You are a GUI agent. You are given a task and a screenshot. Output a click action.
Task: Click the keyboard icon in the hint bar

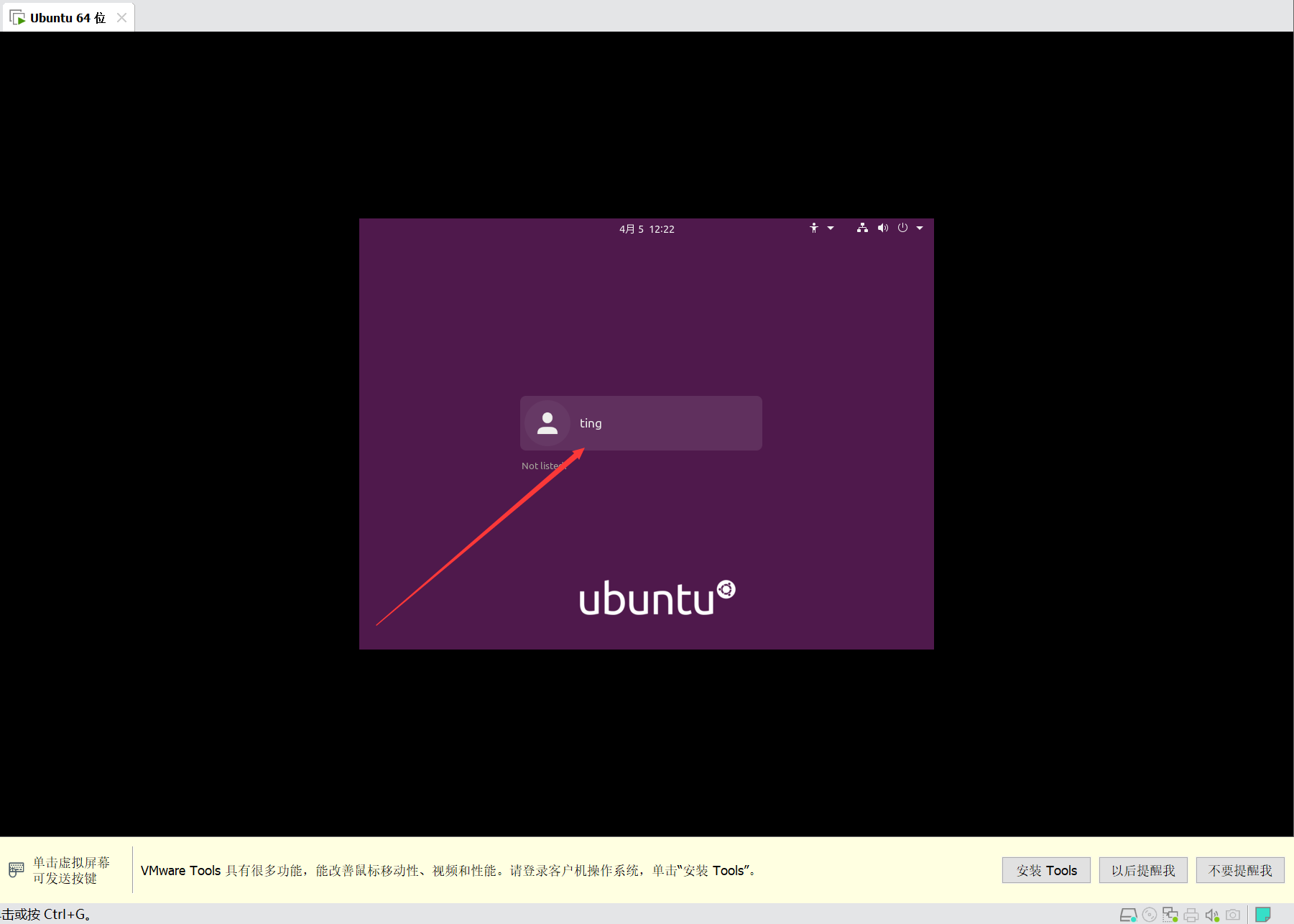click(x=17, y=870)
